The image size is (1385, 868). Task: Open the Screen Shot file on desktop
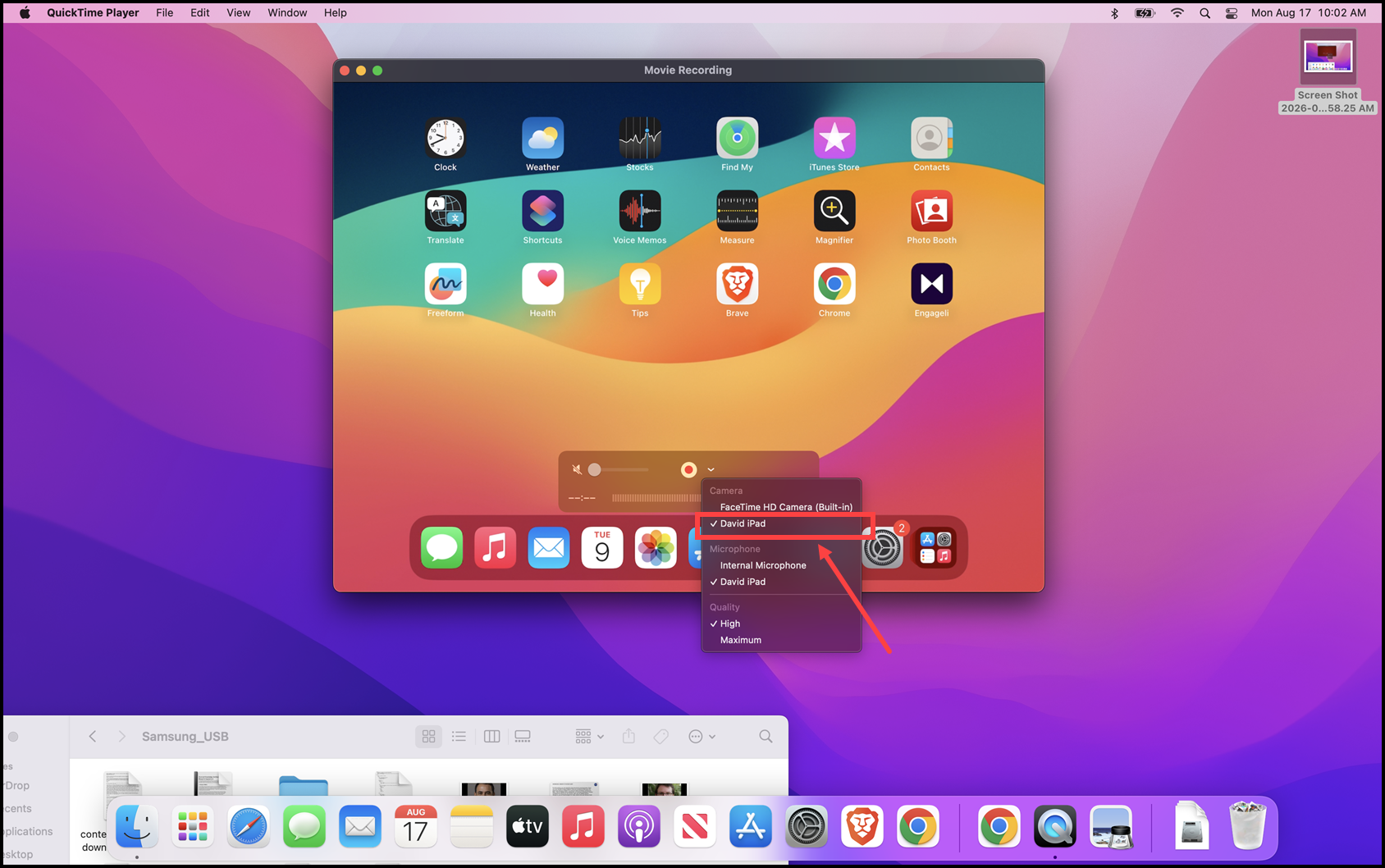coord(1328,57)
